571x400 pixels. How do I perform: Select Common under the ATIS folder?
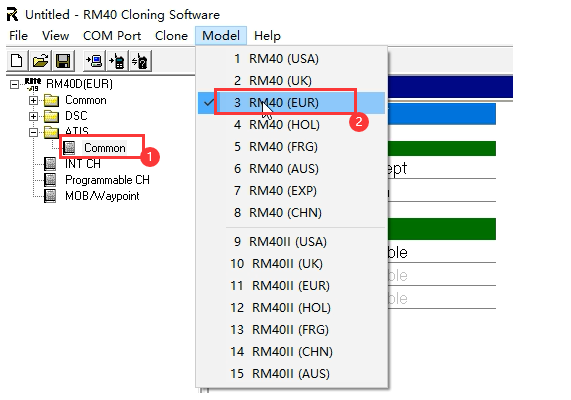[105, 148]
